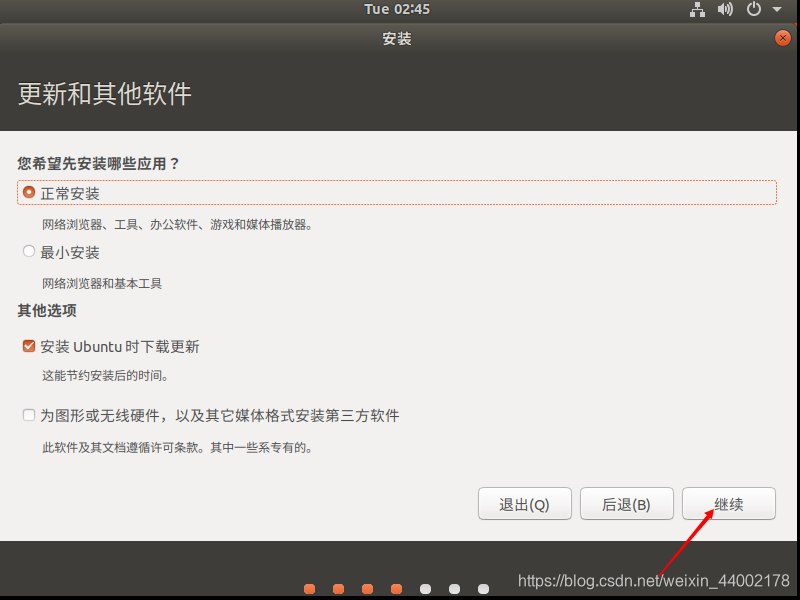Open the power icon in top bar
The image size is (800, 600).
click(754, 9)
